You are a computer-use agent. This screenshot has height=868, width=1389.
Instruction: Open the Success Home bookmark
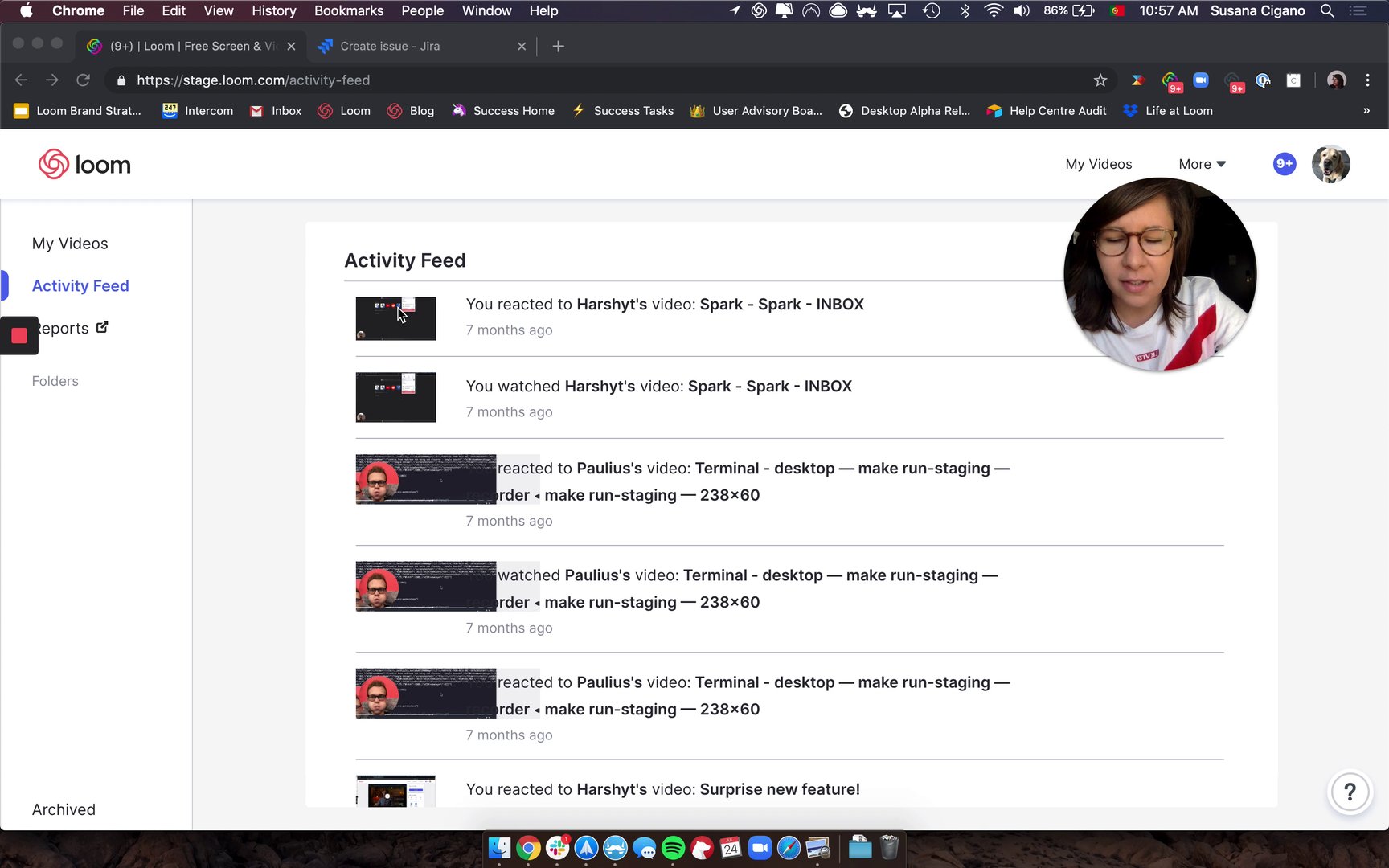[x=503, y=111]
